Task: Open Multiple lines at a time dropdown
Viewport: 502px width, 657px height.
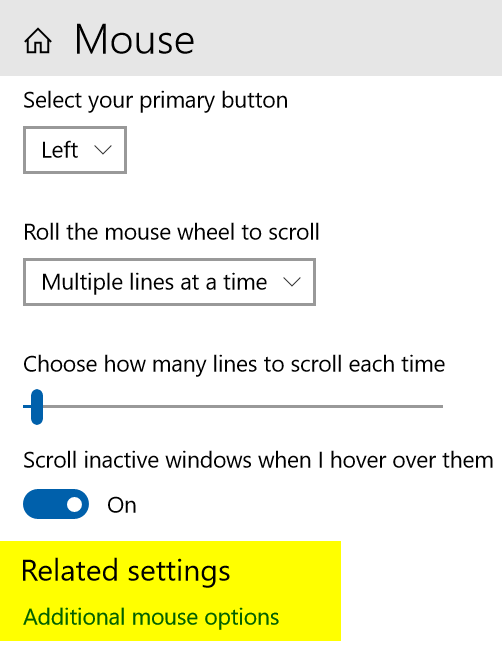Action: click(169, 282)
